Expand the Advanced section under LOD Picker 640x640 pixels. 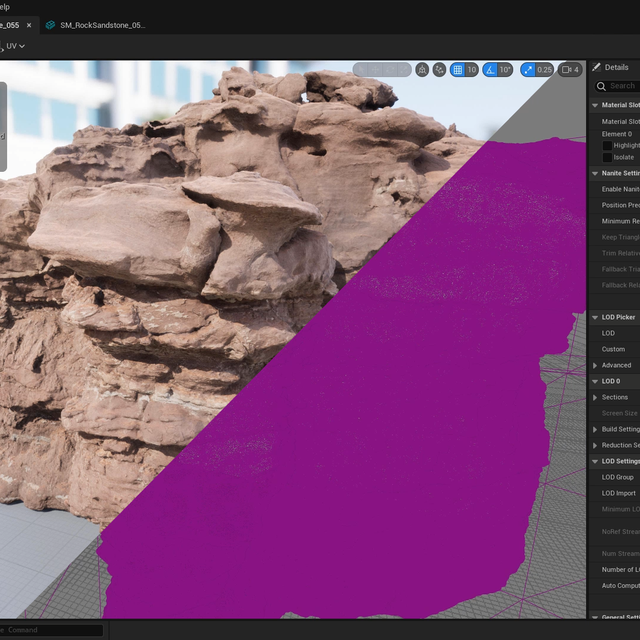click(x=595, y=365)
